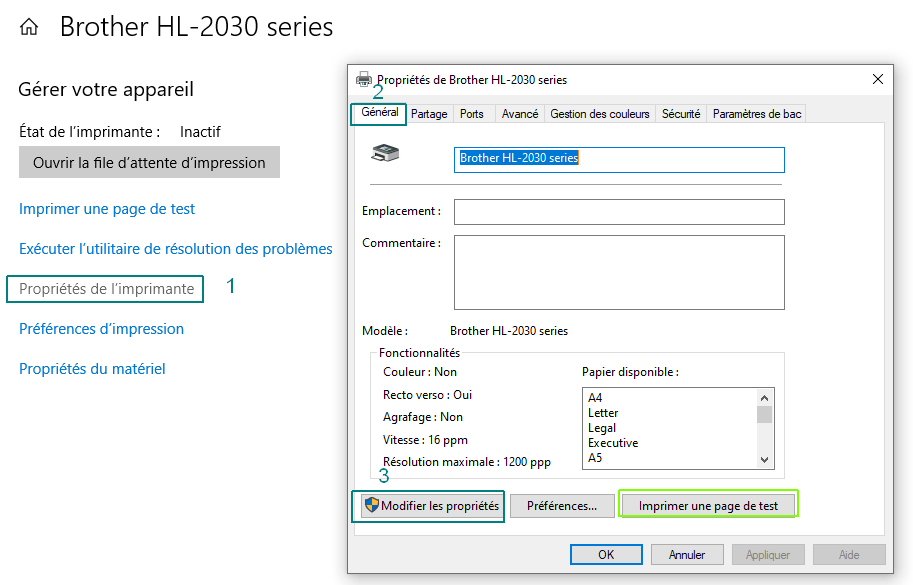Open the Partage tab
913x585 pixels.
pyautogui.click(x=429, y=114)
